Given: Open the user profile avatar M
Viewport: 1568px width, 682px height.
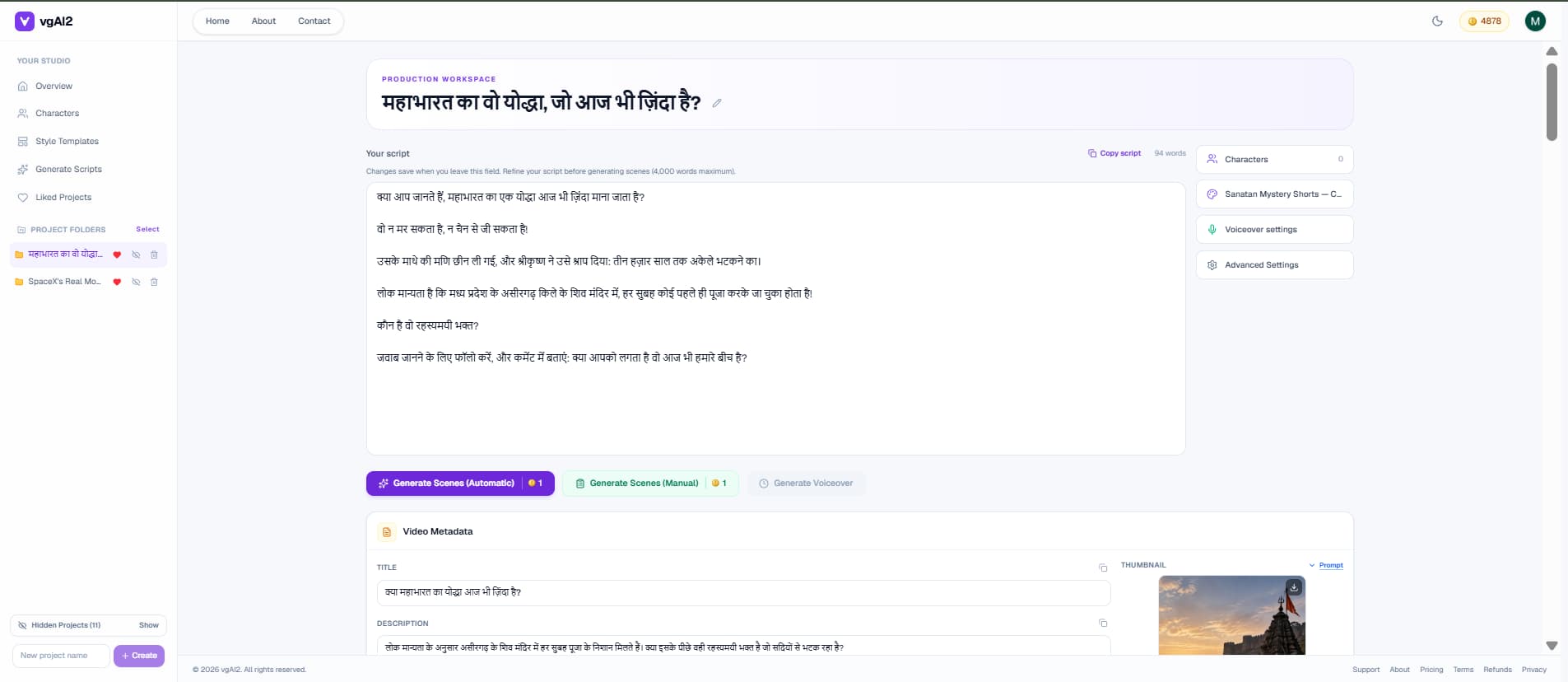Looking at the screenshot, I should (x=1535, y=21).
